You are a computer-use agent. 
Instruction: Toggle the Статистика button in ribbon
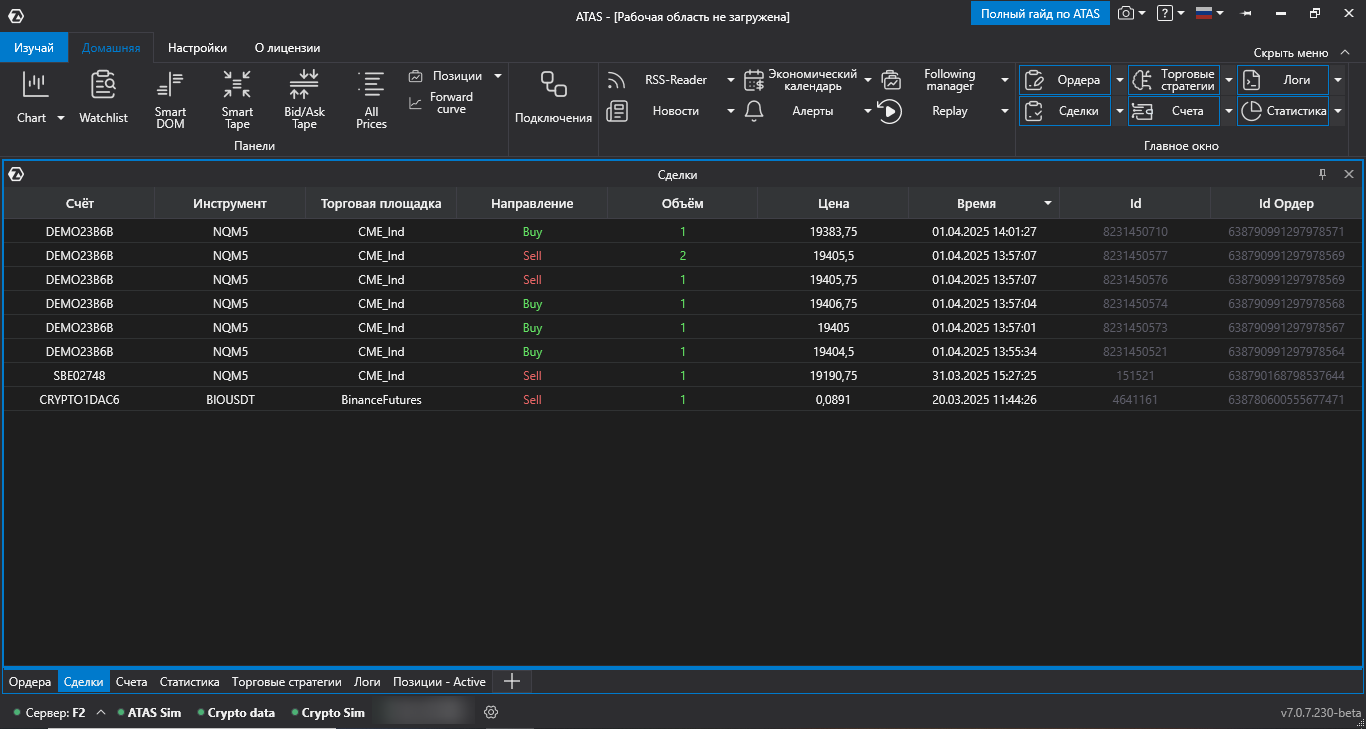(x=1283, y=111)
